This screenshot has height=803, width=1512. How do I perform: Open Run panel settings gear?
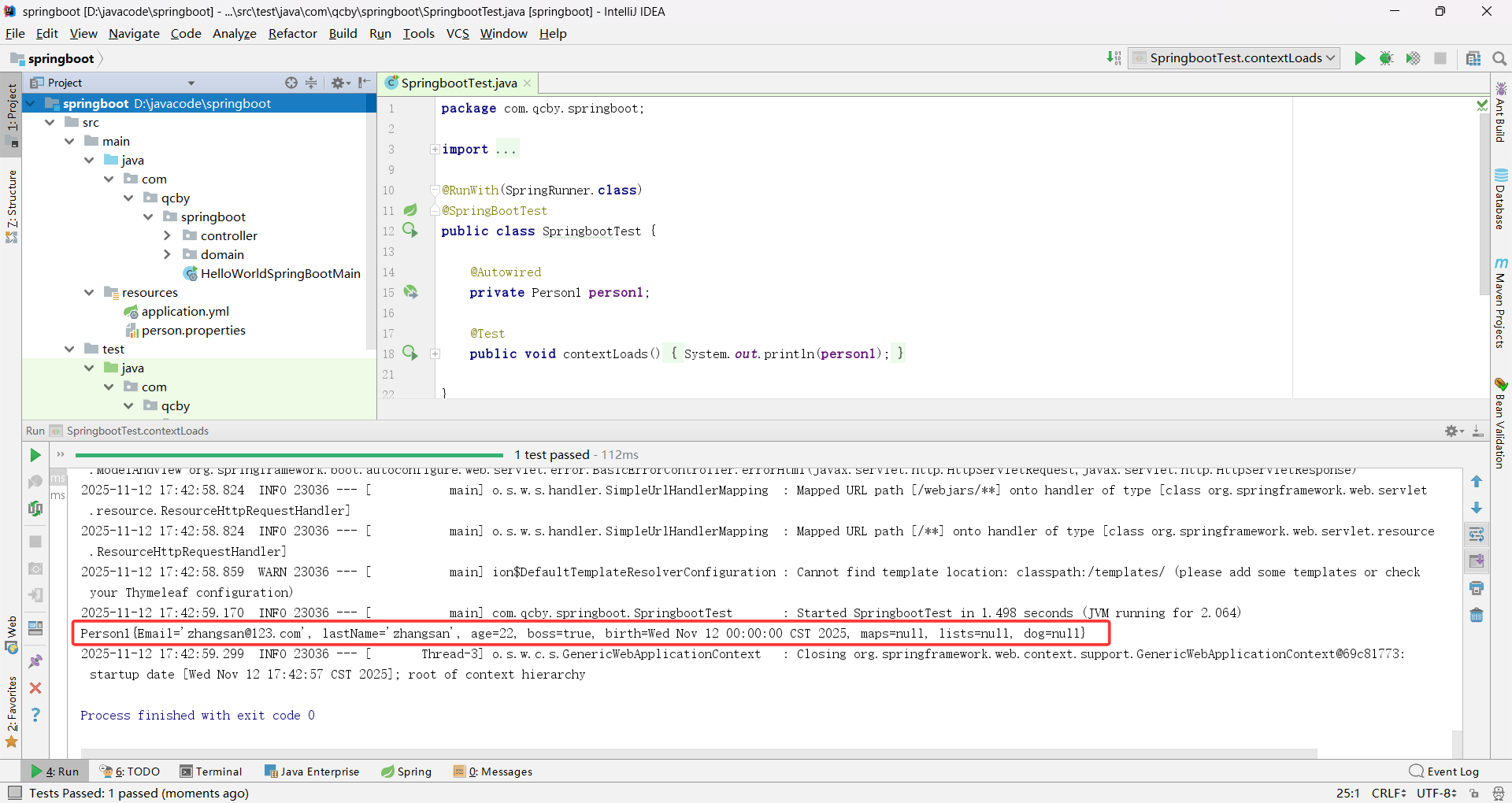tap(1454, 431)
